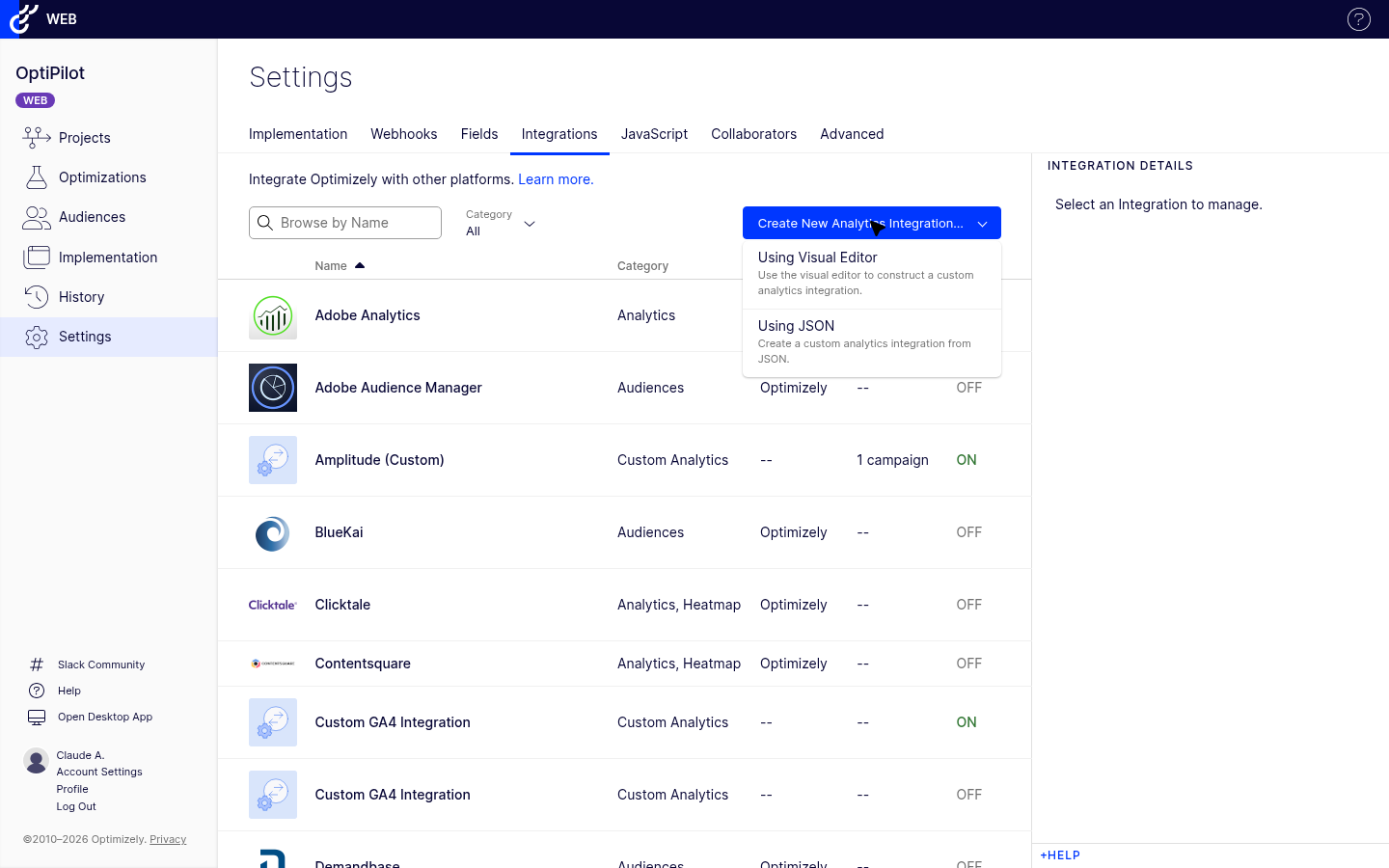Click OFF status for Contentsquare
Screen dimensions: 1389x868
pos(968,664)
